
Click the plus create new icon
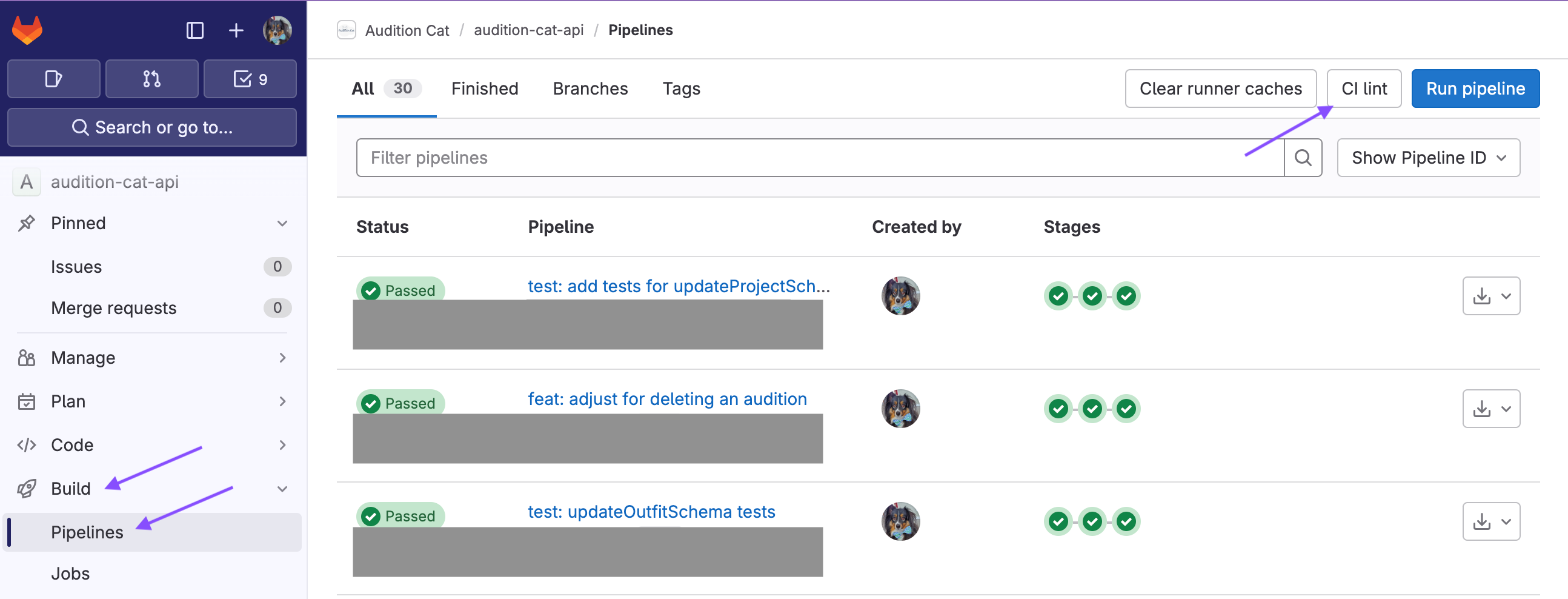pos(236,30)
